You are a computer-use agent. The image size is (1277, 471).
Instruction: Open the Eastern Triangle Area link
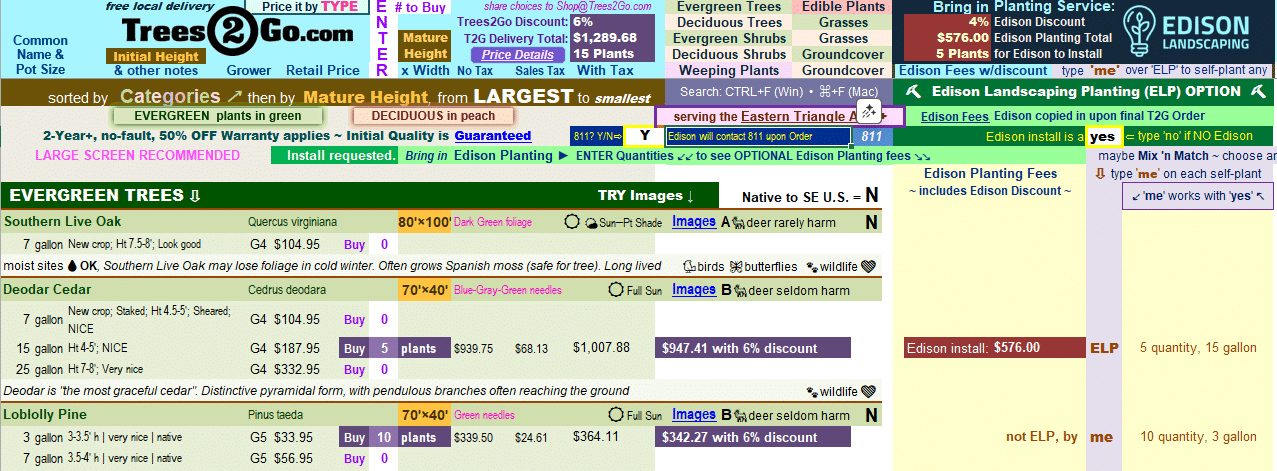click(x=808, y=116)
